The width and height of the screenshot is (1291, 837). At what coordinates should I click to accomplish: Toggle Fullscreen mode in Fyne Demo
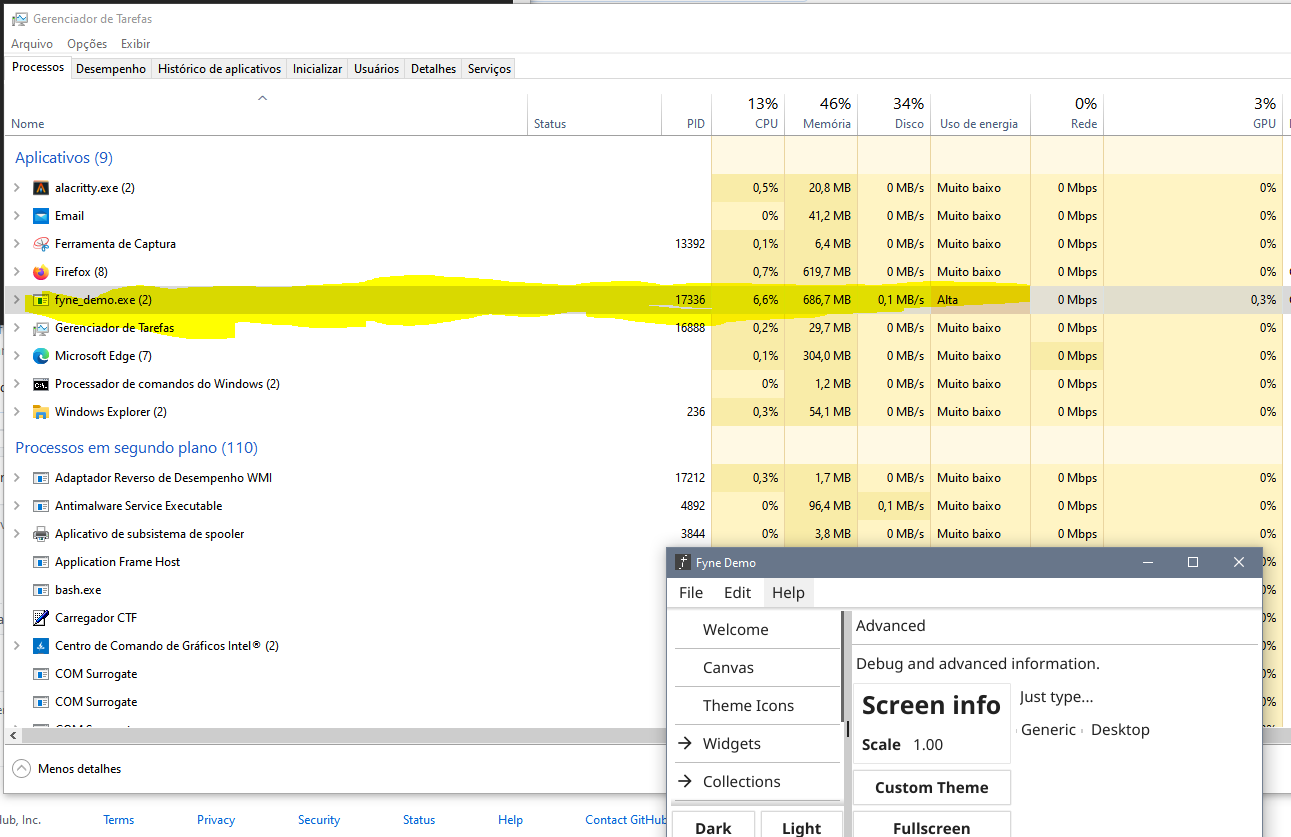pyautogui.click(x=931, y=826)
